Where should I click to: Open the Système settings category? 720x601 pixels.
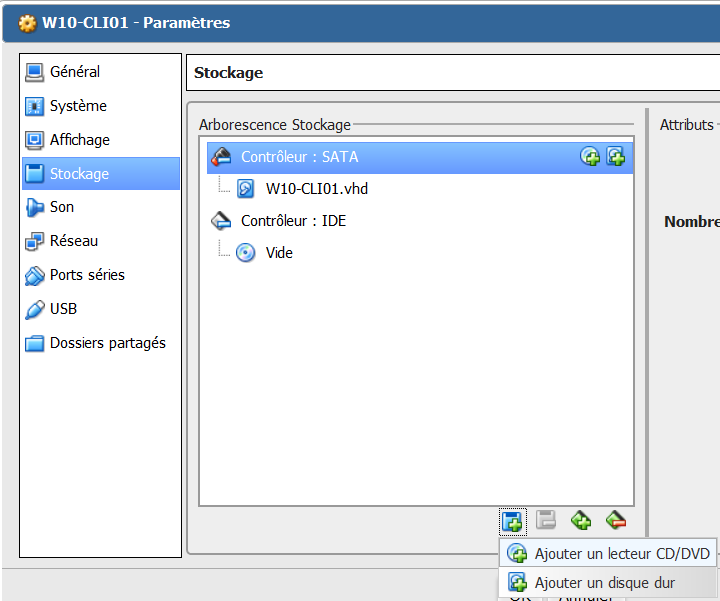[x=101, y=106]
